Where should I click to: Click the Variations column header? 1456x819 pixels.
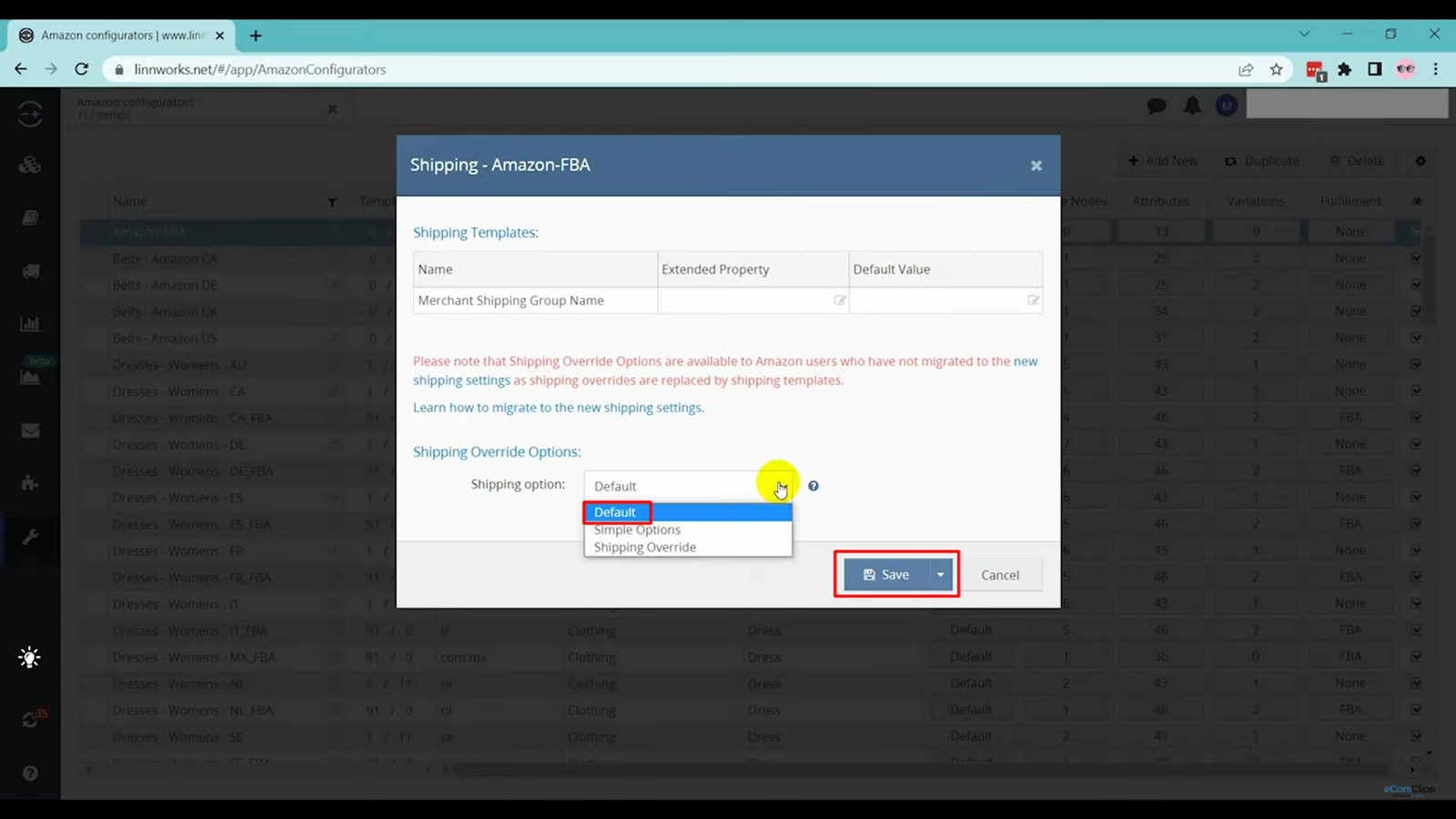click(1256, 201)
